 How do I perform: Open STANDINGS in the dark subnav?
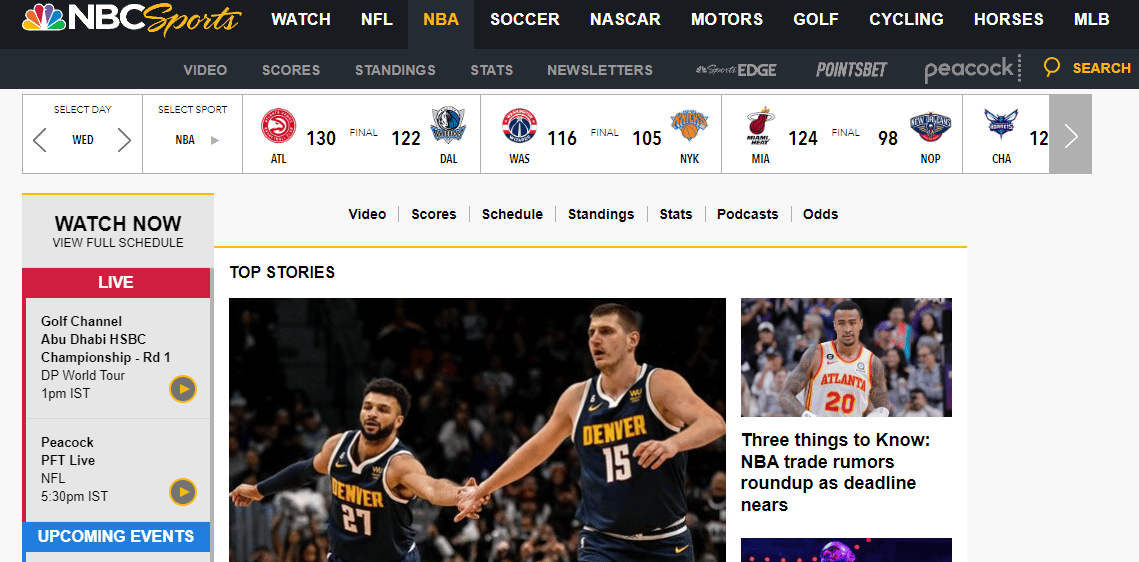click(395, 70)
